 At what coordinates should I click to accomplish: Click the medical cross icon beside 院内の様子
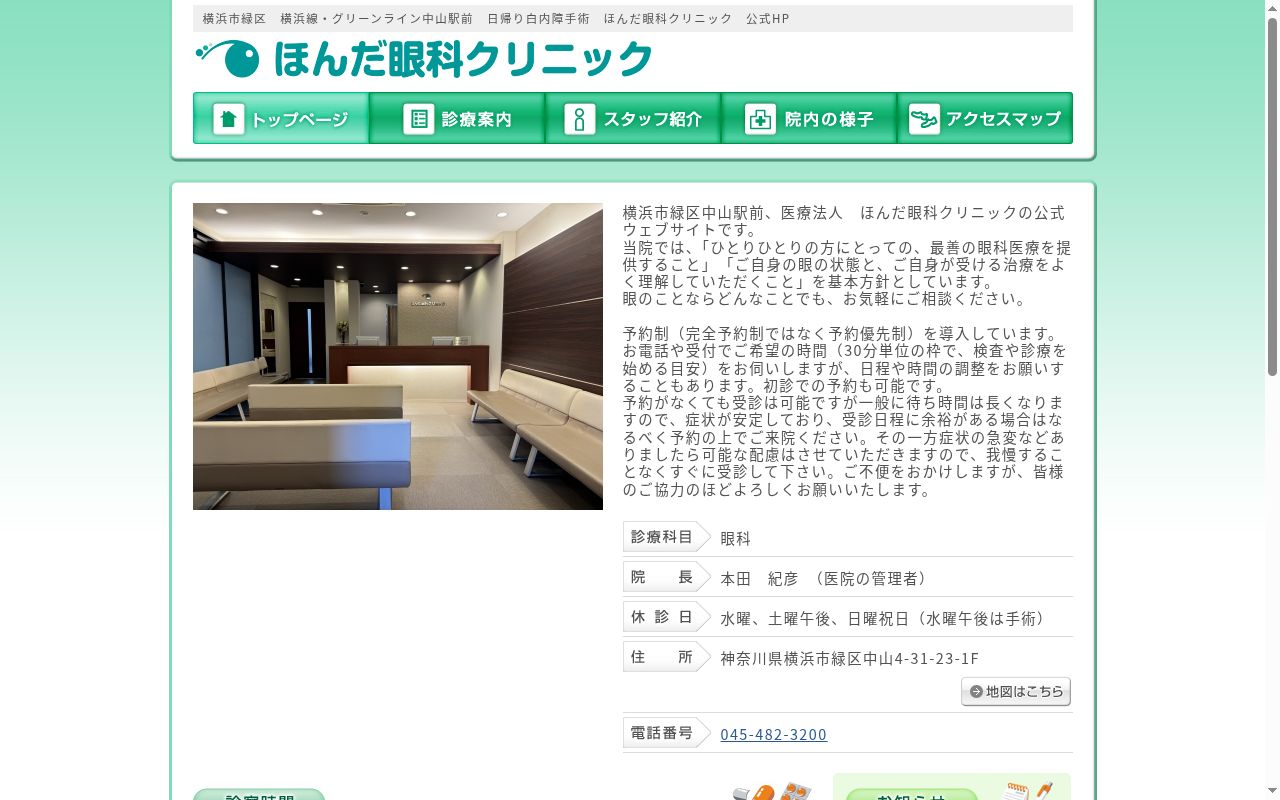(x=760, y=119)
